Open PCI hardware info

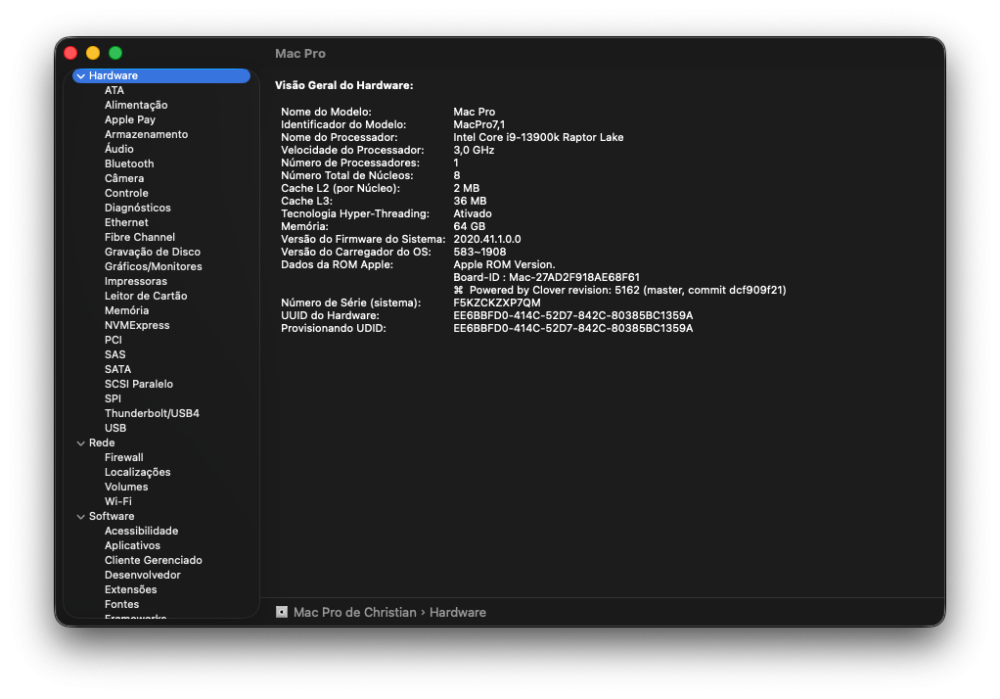pyautogui.click(x=113, y=340)
